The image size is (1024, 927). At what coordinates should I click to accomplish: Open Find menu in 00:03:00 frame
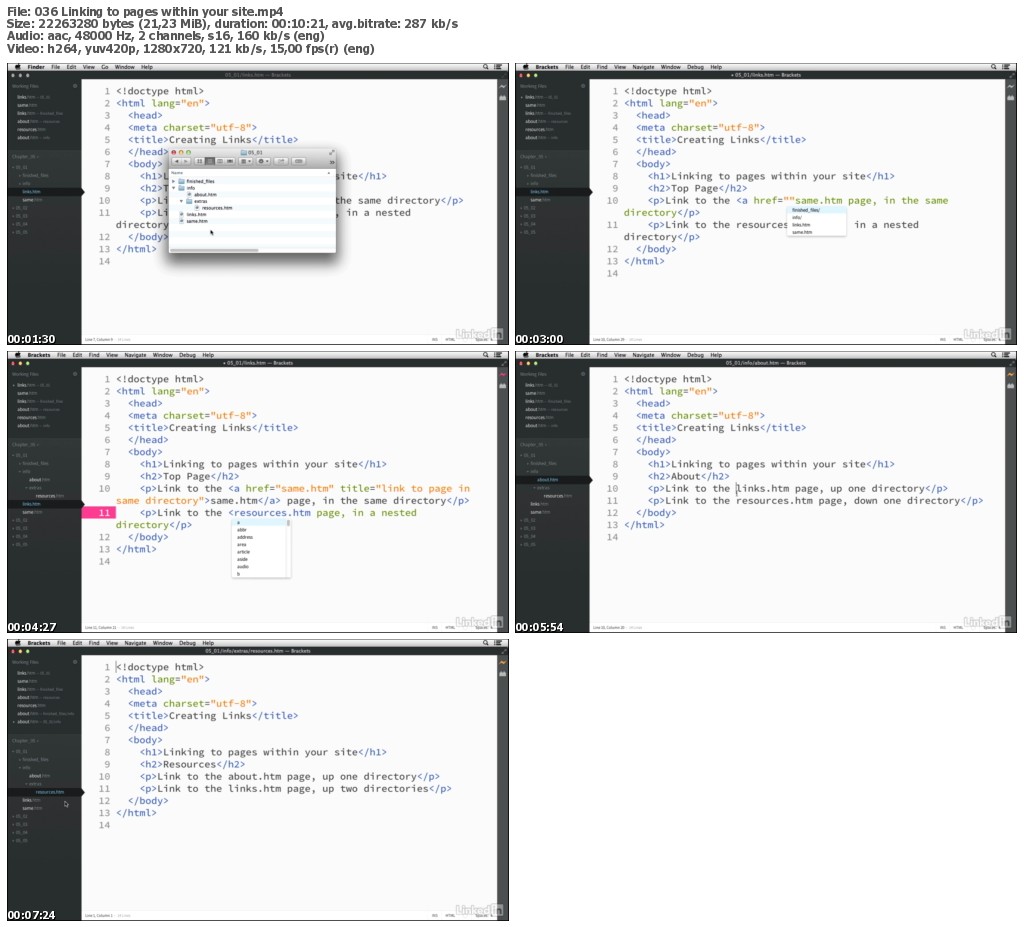pos(601,67)
